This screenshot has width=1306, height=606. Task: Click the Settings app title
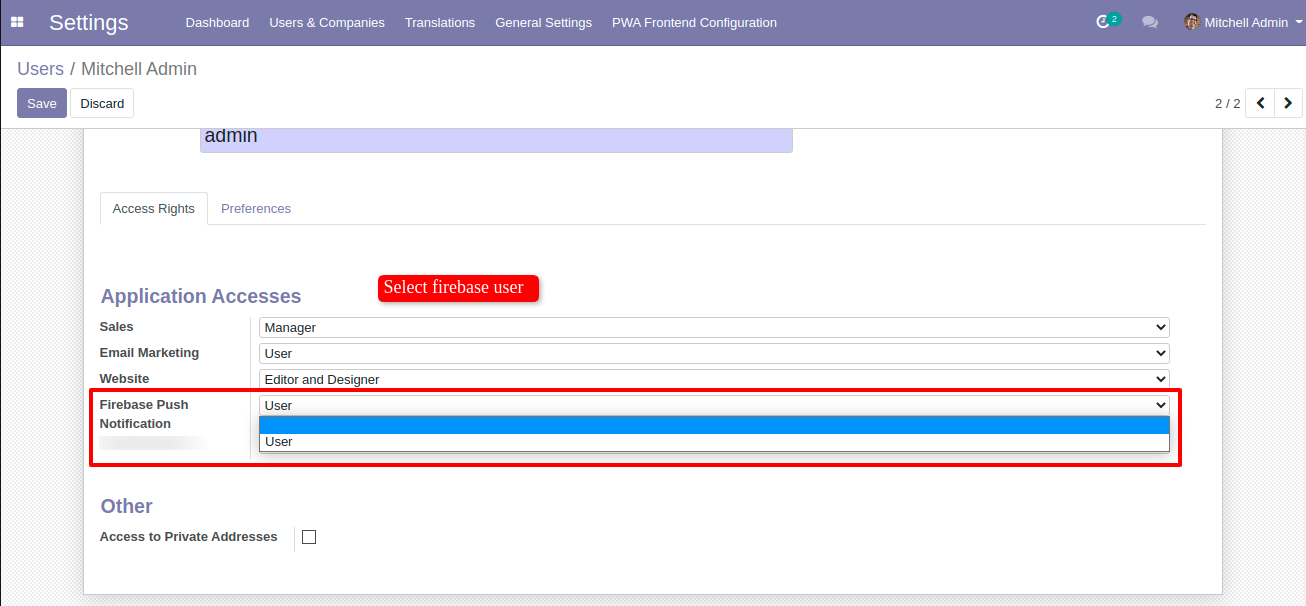(x=89, y=22)
